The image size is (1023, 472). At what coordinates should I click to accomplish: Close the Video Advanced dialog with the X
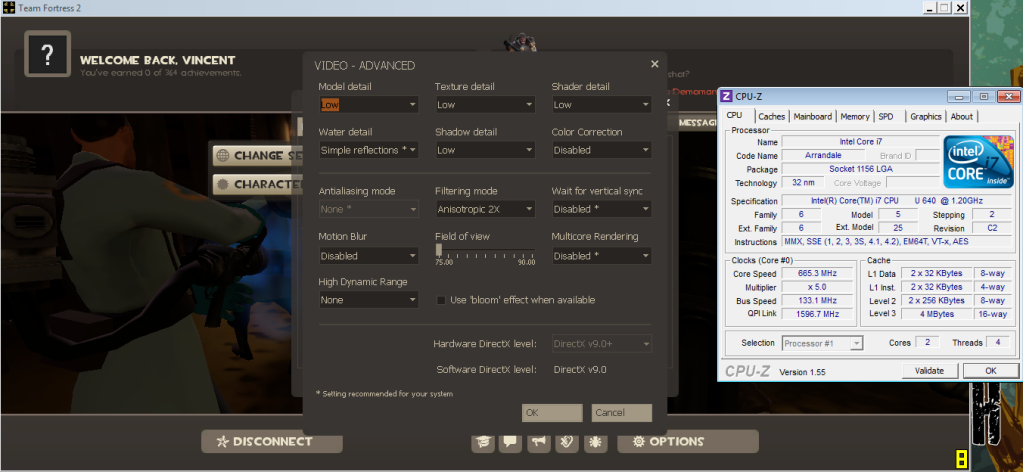click(654, 64)
